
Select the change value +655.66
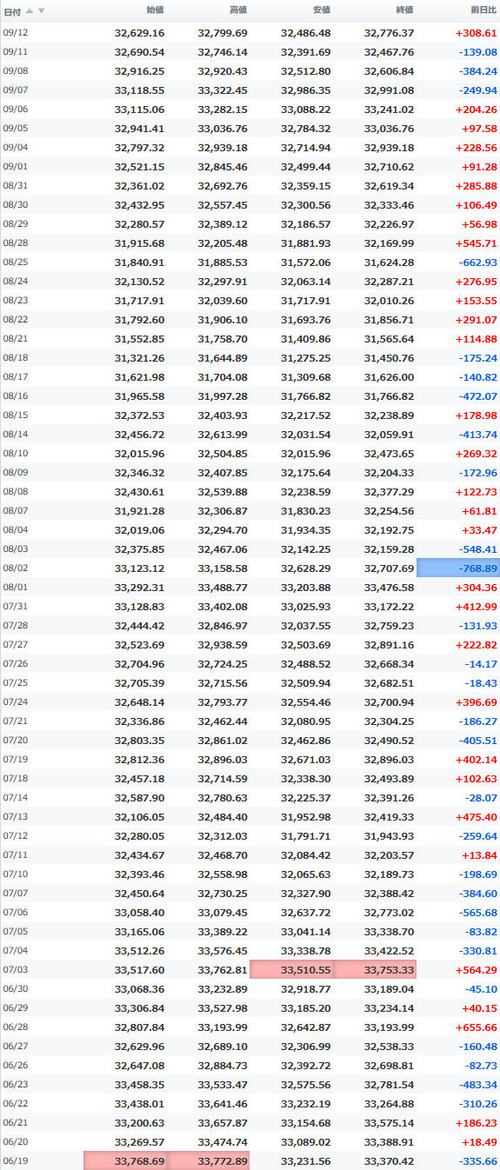click(x=475, y=1027)
